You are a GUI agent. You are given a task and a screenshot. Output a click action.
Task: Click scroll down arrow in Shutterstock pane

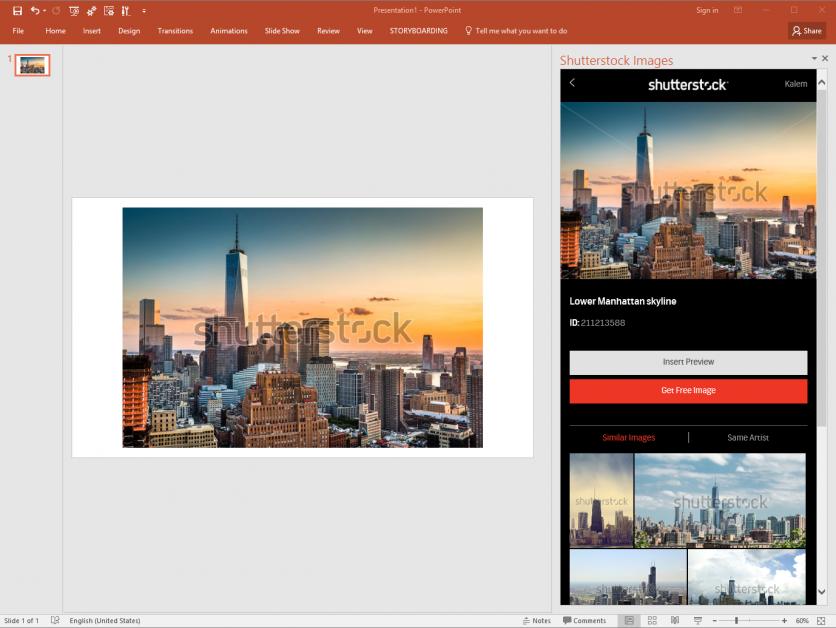(x=822, y=591)
